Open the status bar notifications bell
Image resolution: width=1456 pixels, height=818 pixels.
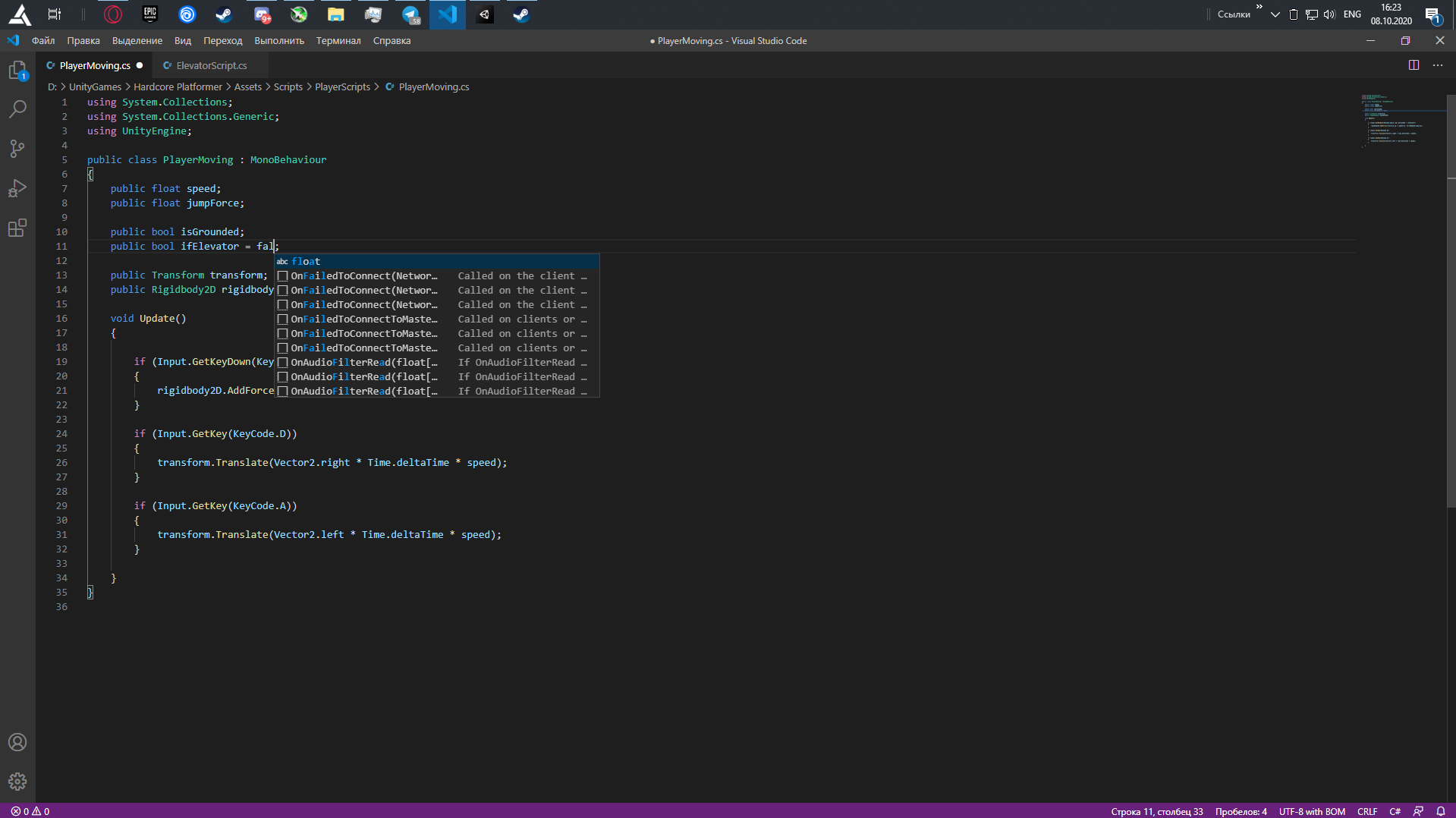click(x=1441, y=811)
